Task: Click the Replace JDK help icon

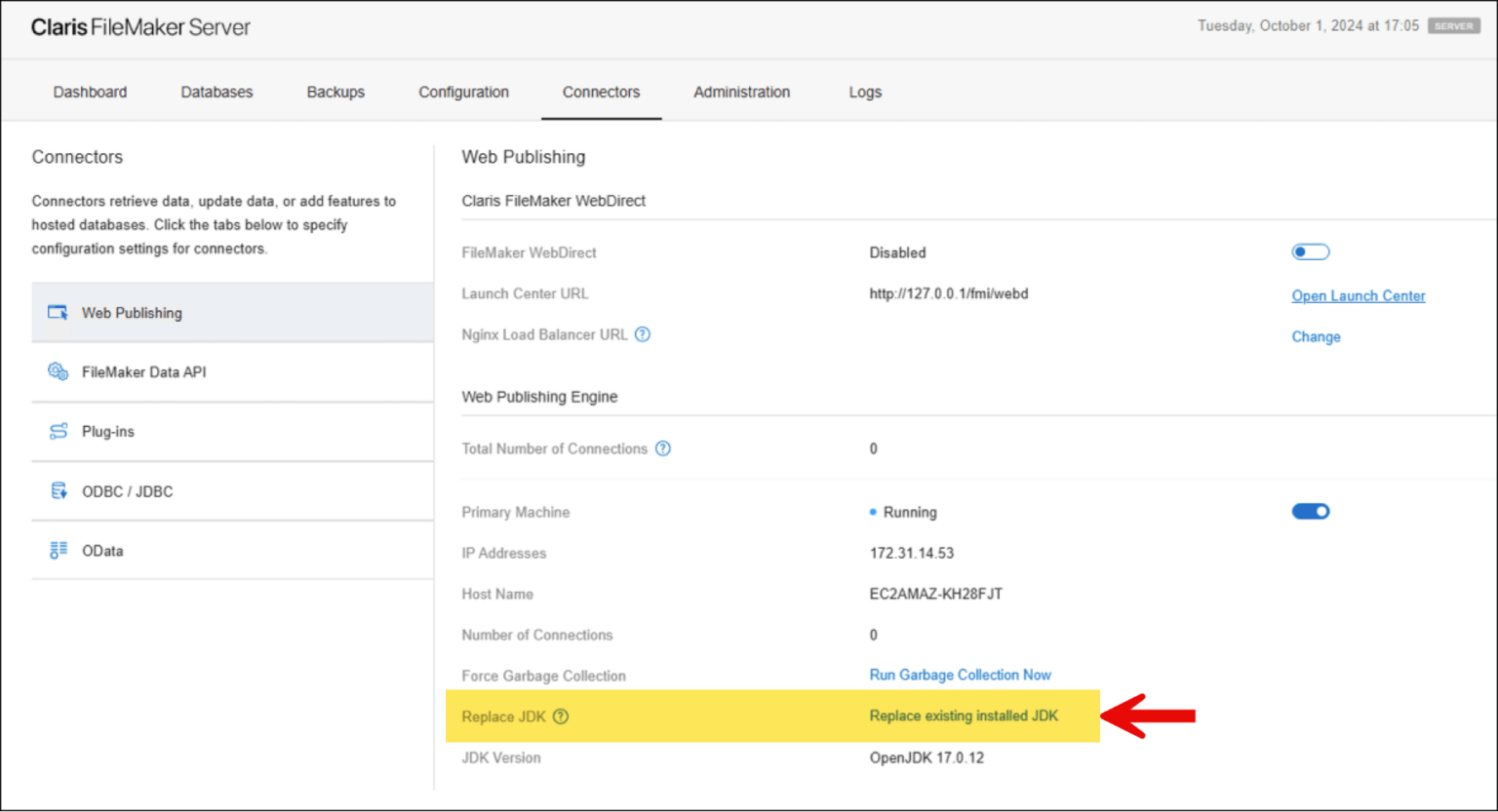Action: pyautogui.click(x=561, y=716)
